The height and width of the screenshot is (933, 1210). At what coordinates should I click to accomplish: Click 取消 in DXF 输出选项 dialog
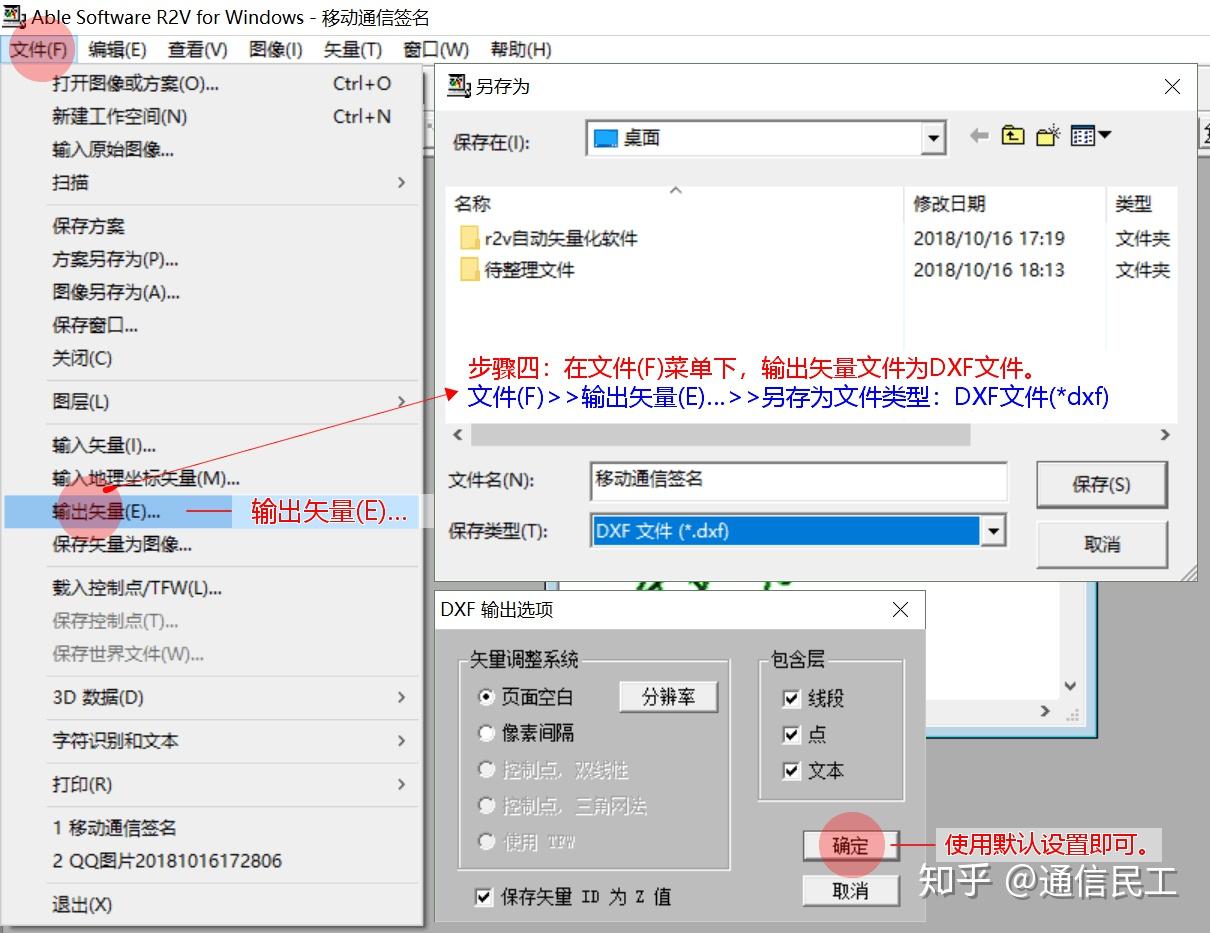[851, 889]
